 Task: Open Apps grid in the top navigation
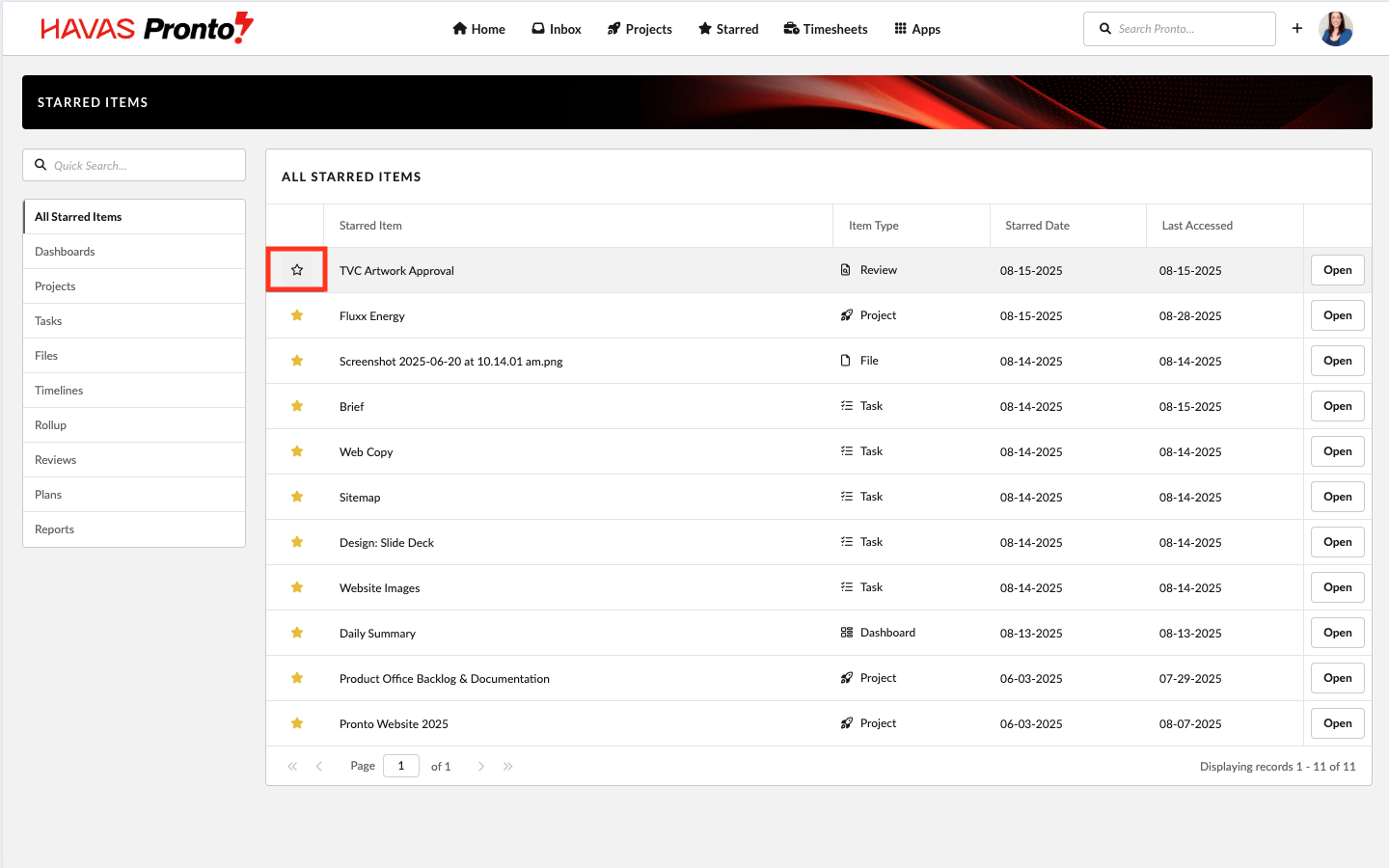(x=917, y=29)
